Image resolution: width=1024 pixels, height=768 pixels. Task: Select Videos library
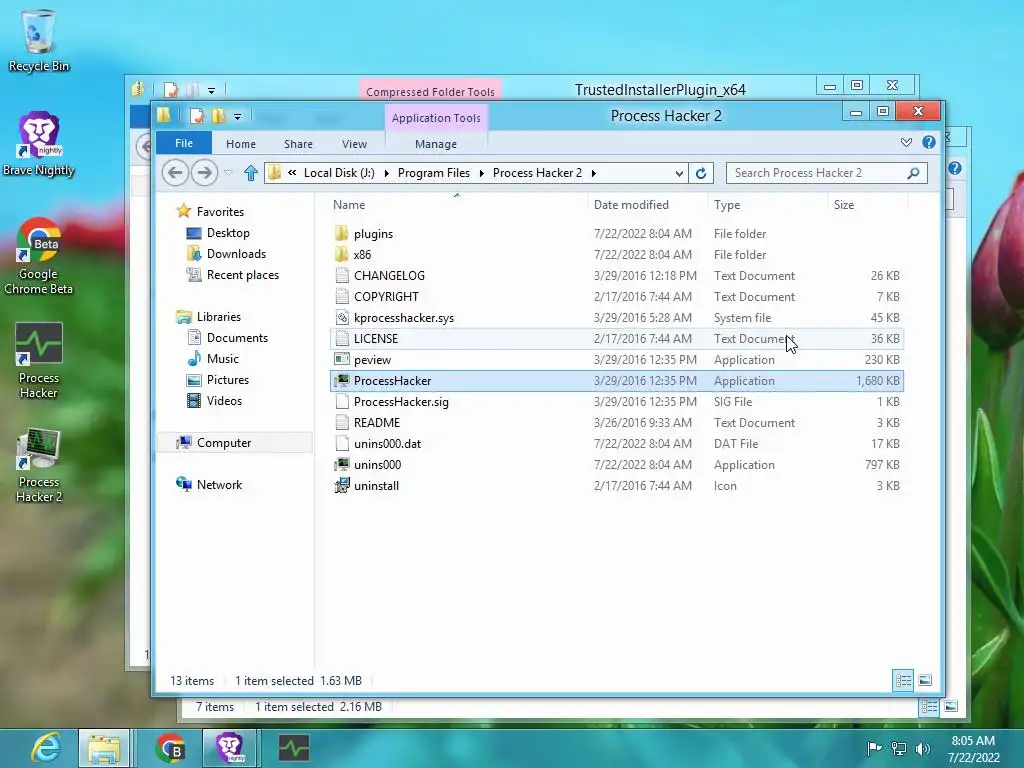tap(224, 400)
